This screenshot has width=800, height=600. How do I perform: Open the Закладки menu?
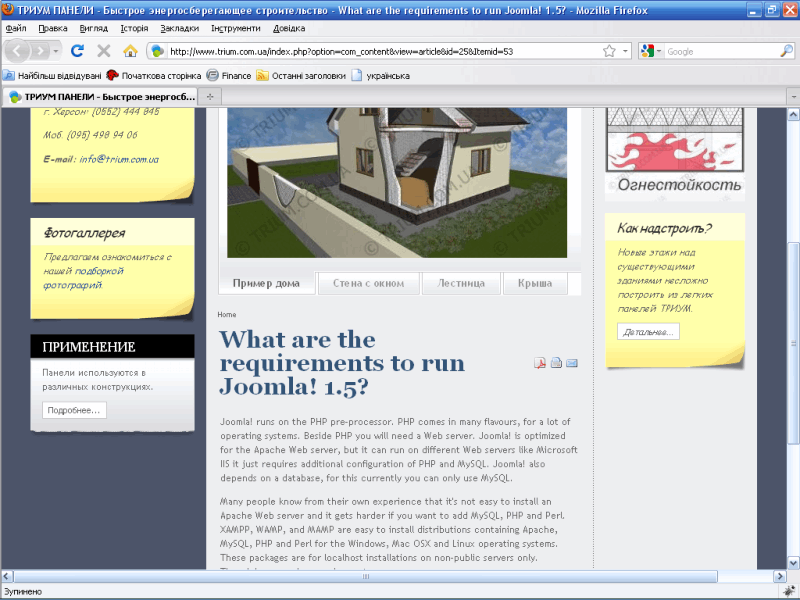tap(180, 28)
